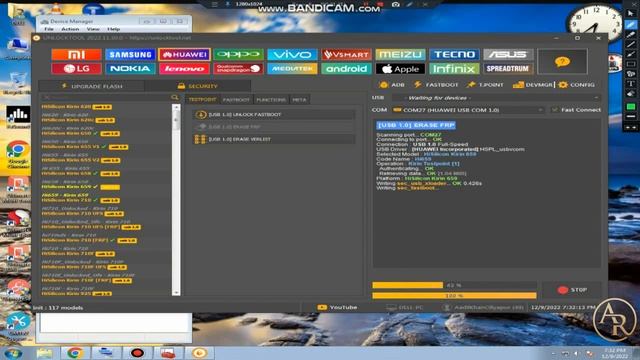Run [USB 1.0] UNLOCK FASTBOOT
This screenshot has width=640, height=360.
[273, 115]
